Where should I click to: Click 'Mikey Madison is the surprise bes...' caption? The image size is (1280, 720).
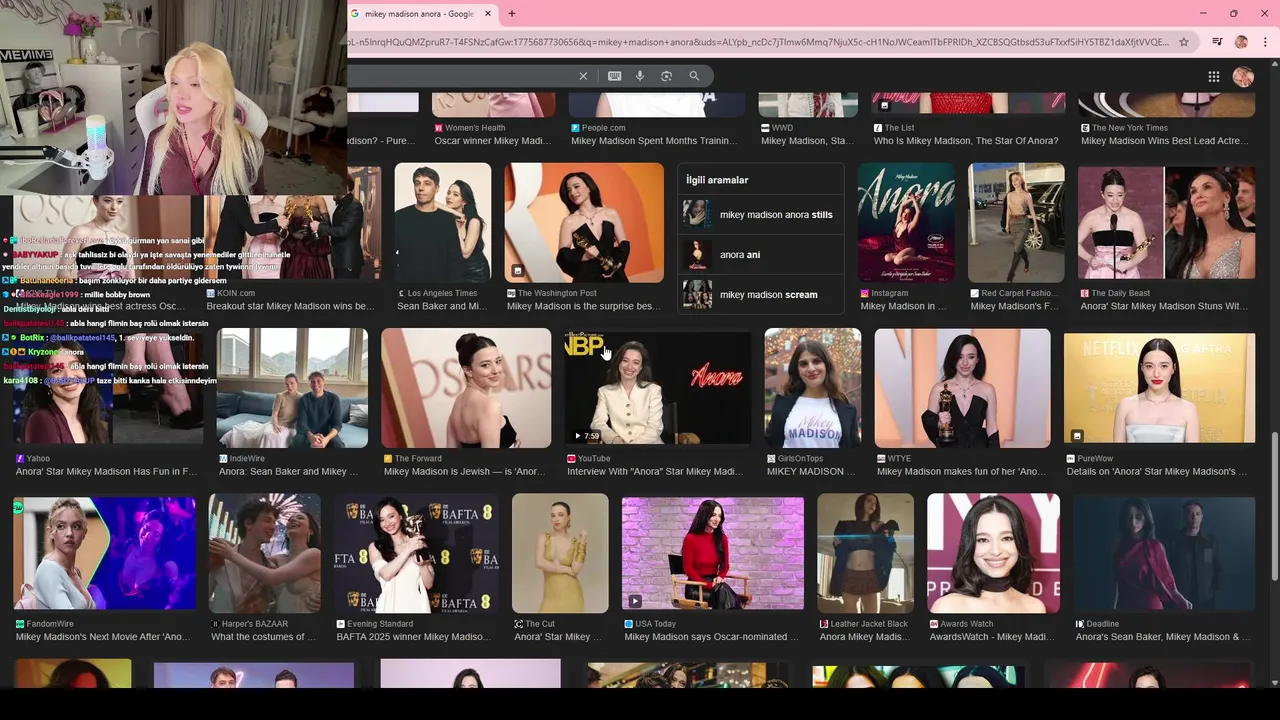[584, 306]
